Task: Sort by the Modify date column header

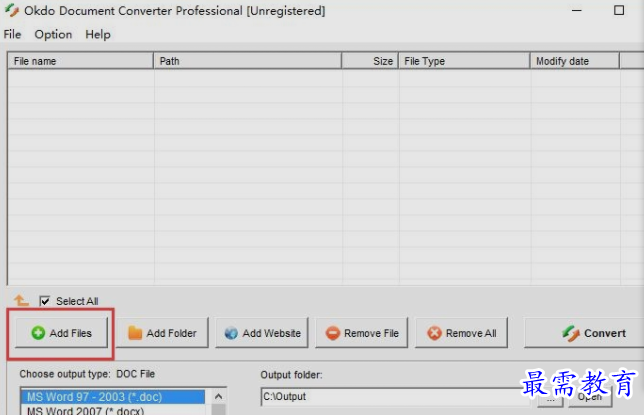Action: click(575, 61)
